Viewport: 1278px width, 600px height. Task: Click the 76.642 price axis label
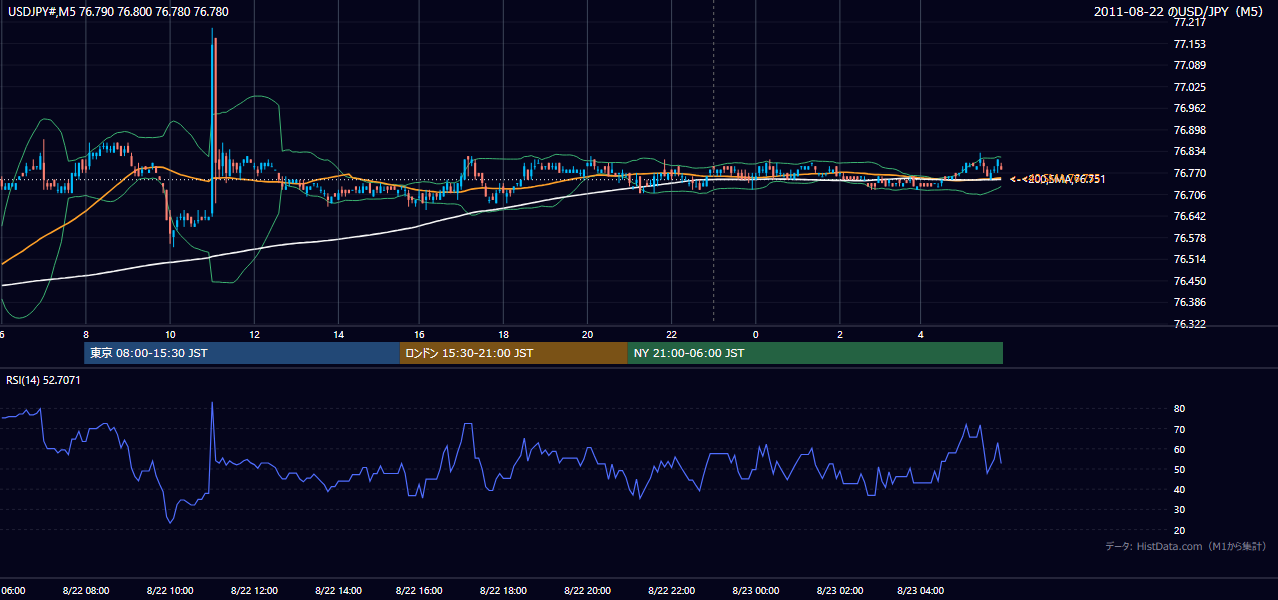[1189, 216]
